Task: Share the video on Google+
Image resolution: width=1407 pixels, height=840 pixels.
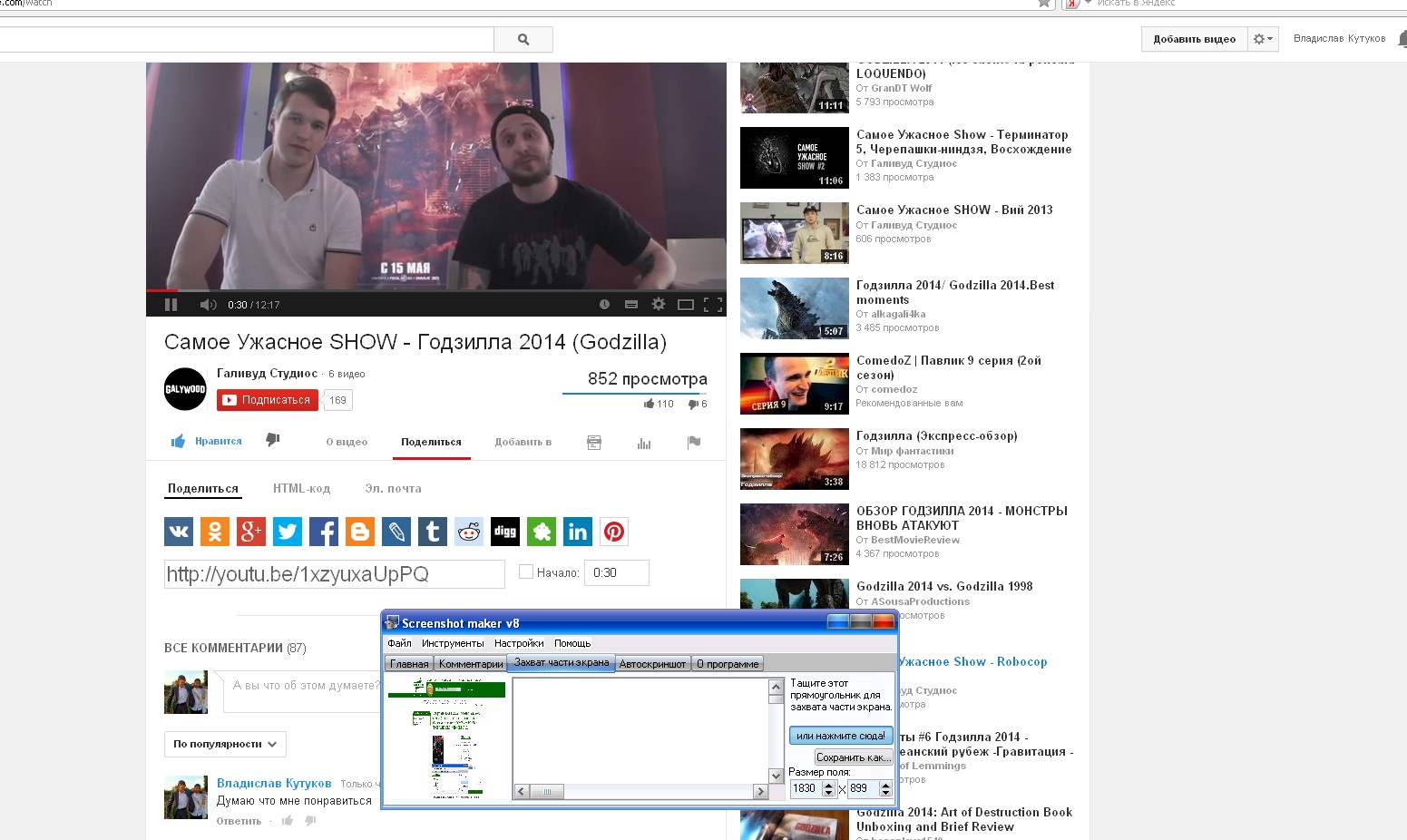Action: 251,532
